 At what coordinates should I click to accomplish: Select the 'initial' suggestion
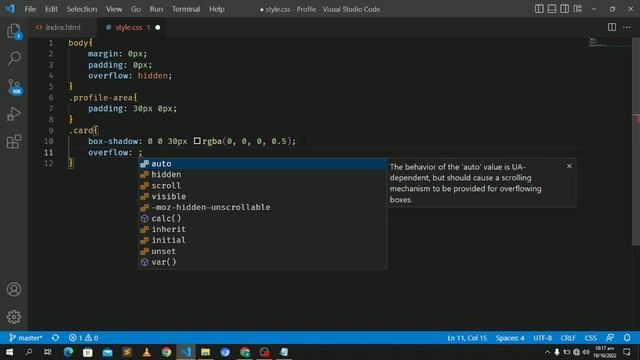pyautogui.click(x=262, y=240)
